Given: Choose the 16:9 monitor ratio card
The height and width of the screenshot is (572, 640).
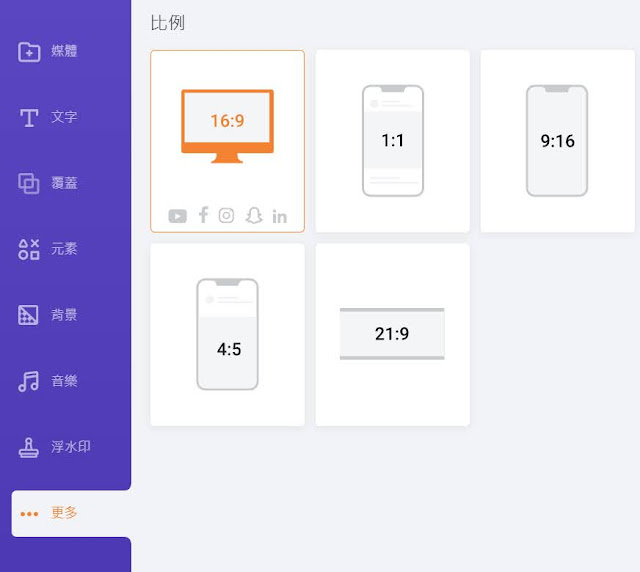Looking at the screenshot, I should [x=227, y=141].
